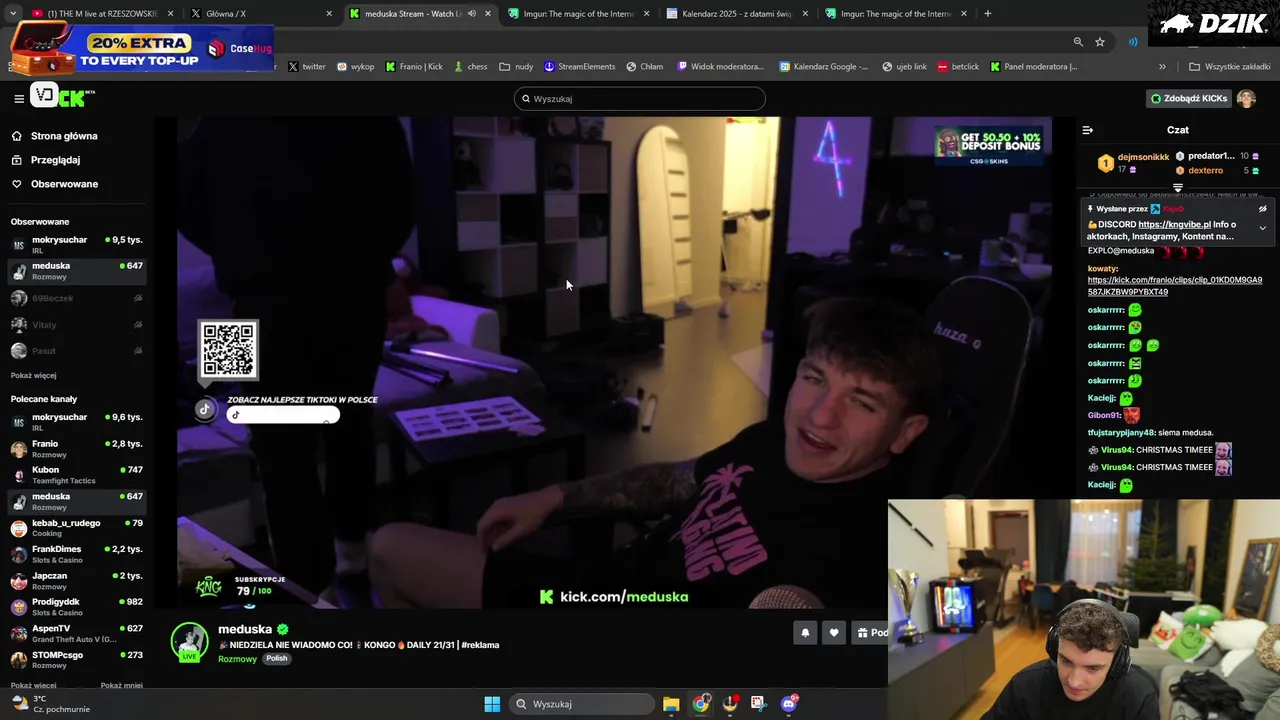This screenshot has width=1280, height=720.
Task: Open the Kalendarz Google bookmark
Action: tap(823, 67)
